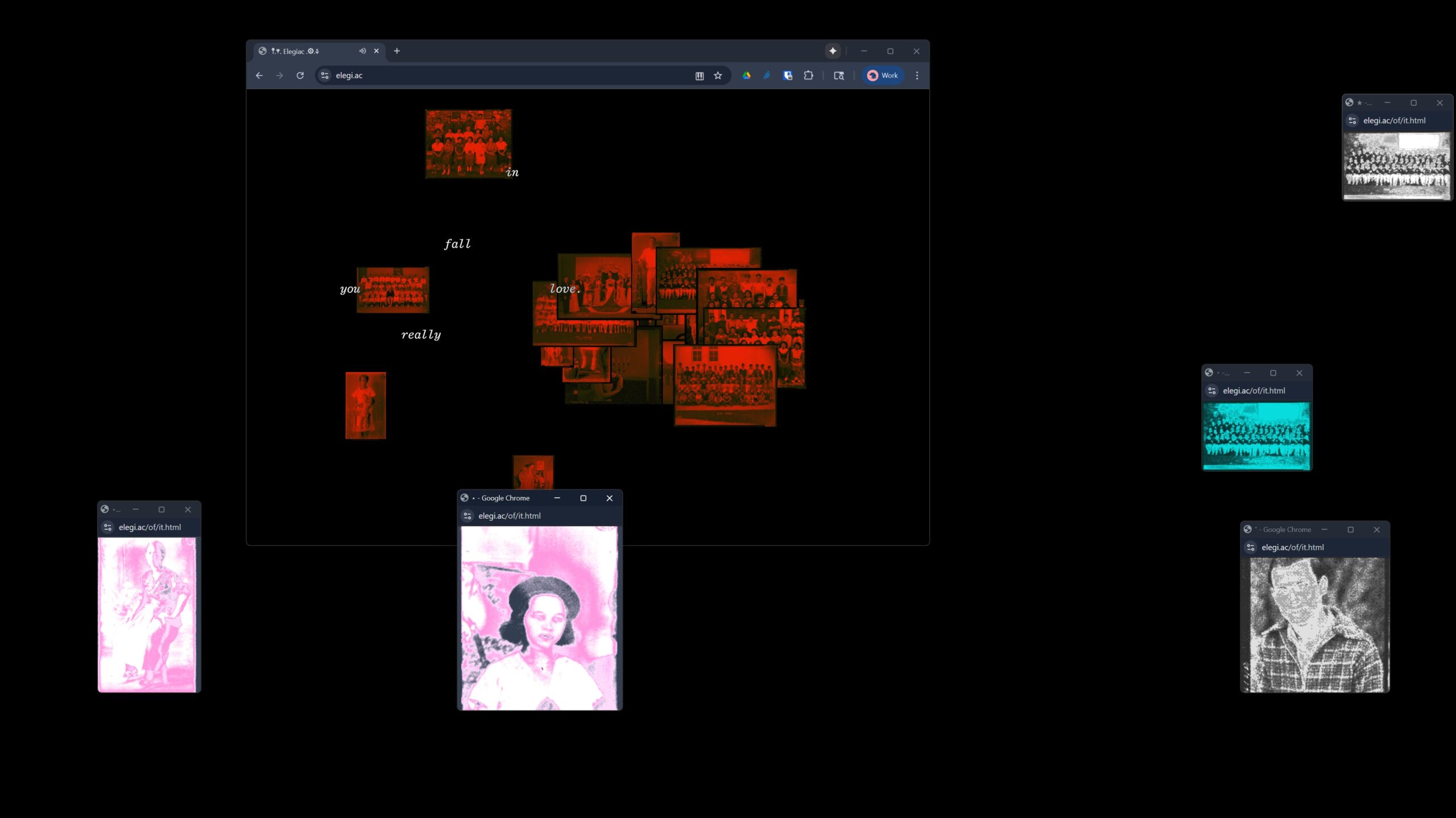Open the MIDI piano icon in the address bar
The image size is (1456, 818).
(700, 75)
